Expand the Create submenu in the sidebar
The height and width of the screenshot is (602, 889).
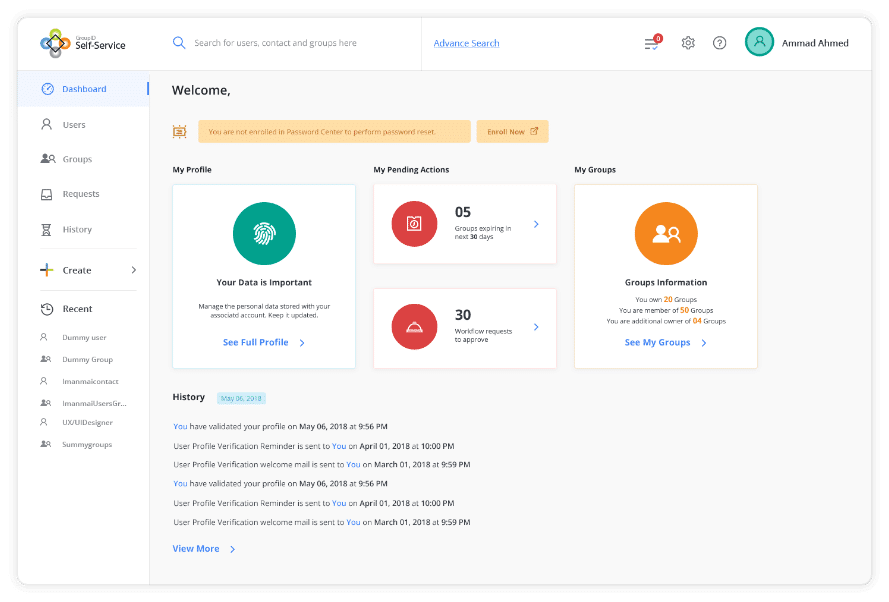(x=133, y=270)
